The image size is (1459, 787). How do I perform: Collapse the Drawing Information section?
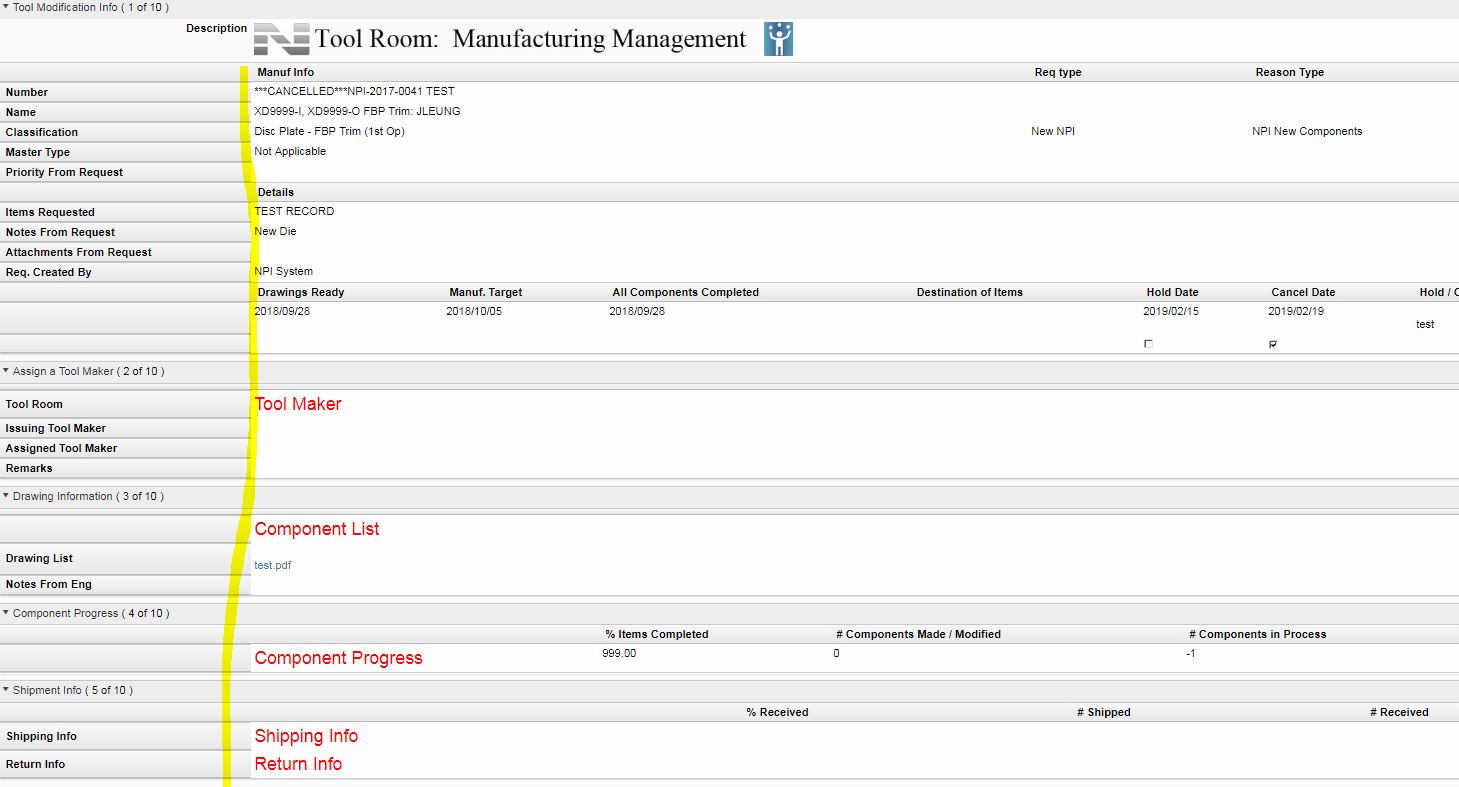(8, 495)
